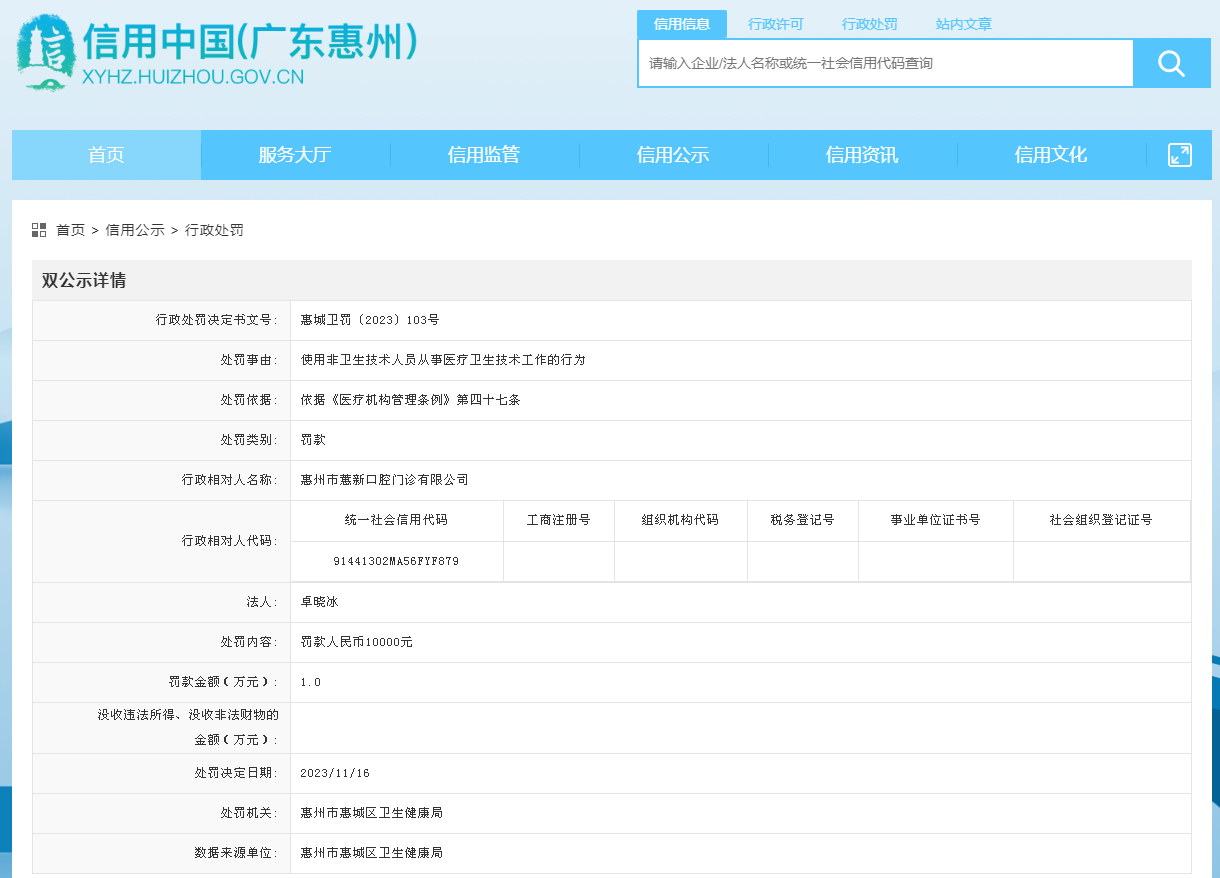Click credit code 91441302MA56FYF879
This screenshot has width=1220, height=878.
point(396,561)
